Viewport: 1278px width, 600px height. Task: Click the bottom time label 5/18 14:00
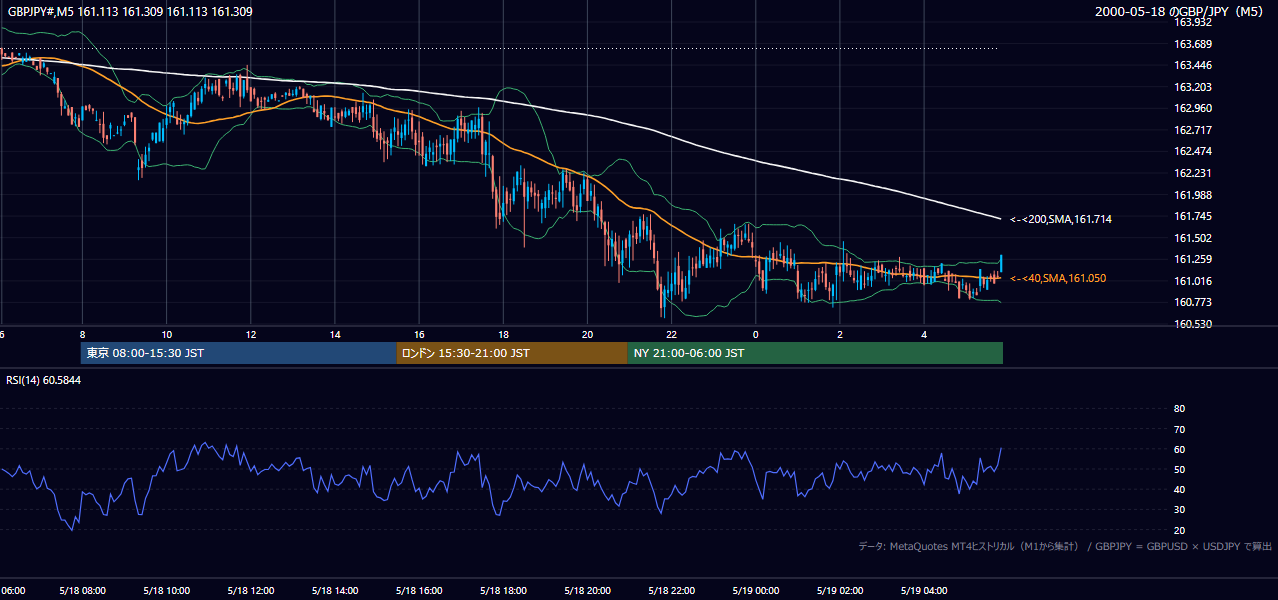pos(333,590)
